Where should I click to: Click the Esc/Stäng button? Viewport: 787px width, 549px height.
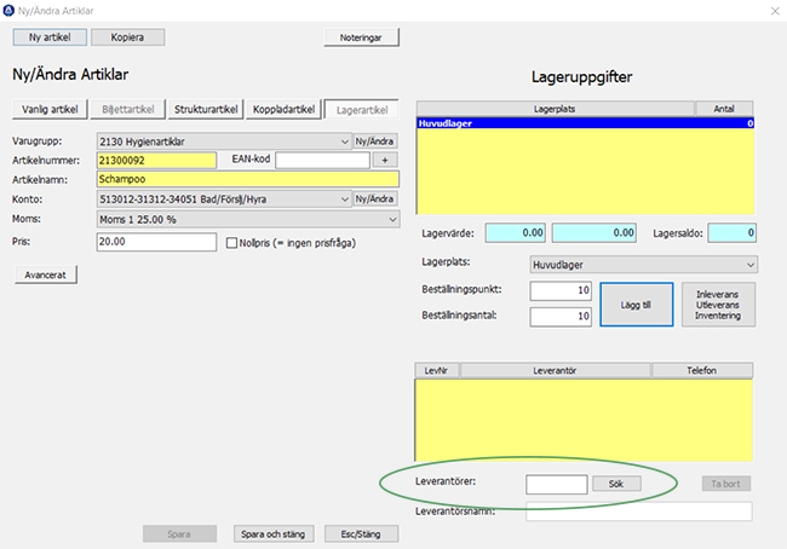(x=361, y=534)
